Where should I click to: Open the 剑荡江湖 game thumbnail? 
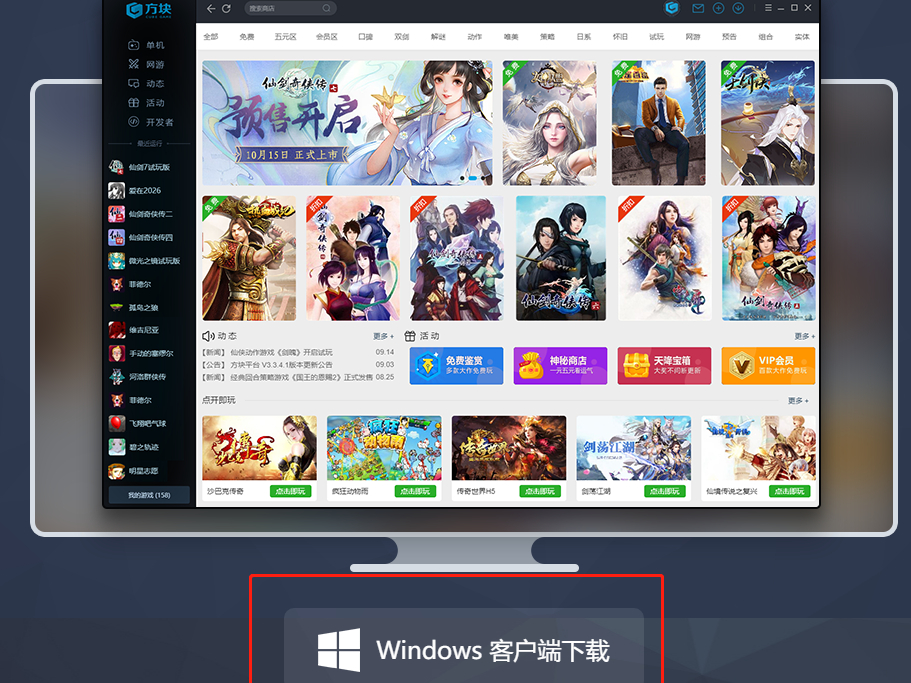point(633,448)
